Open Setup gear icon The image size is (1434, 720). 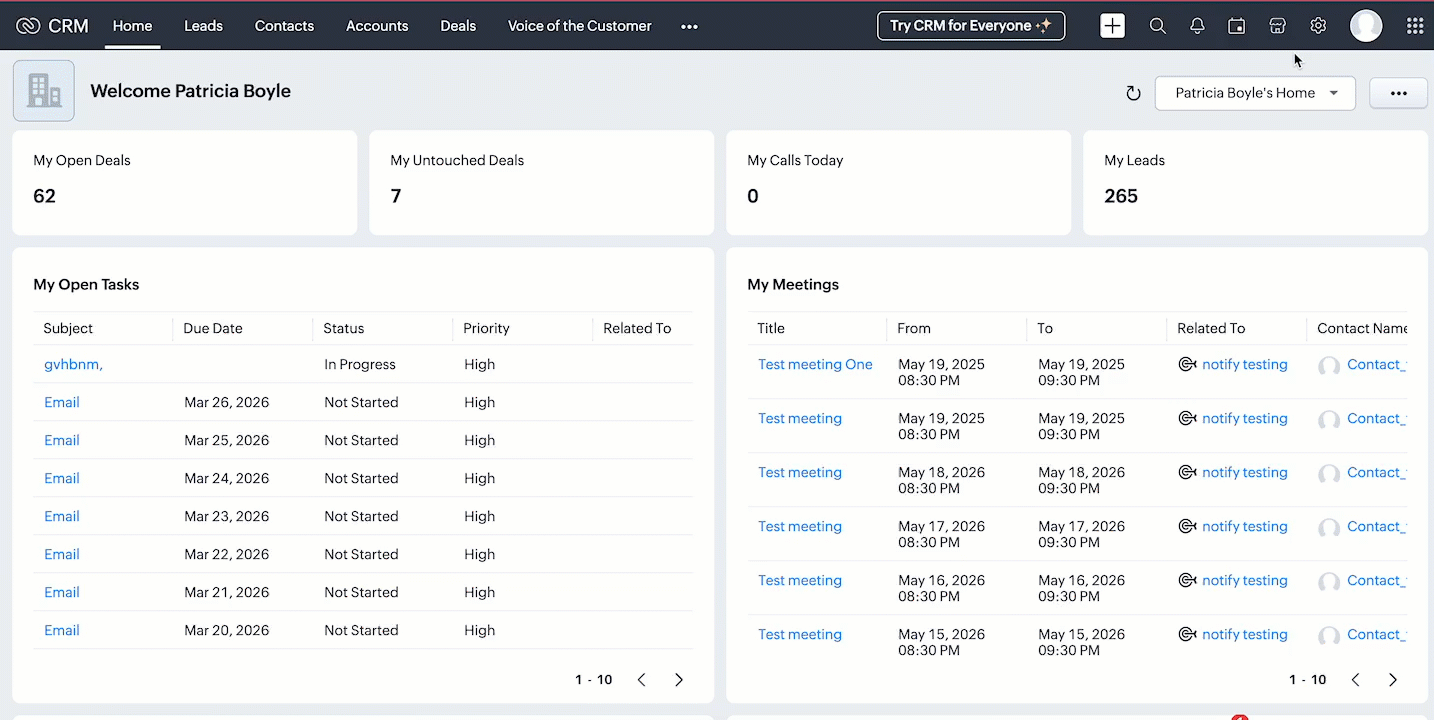[1318, 26]
